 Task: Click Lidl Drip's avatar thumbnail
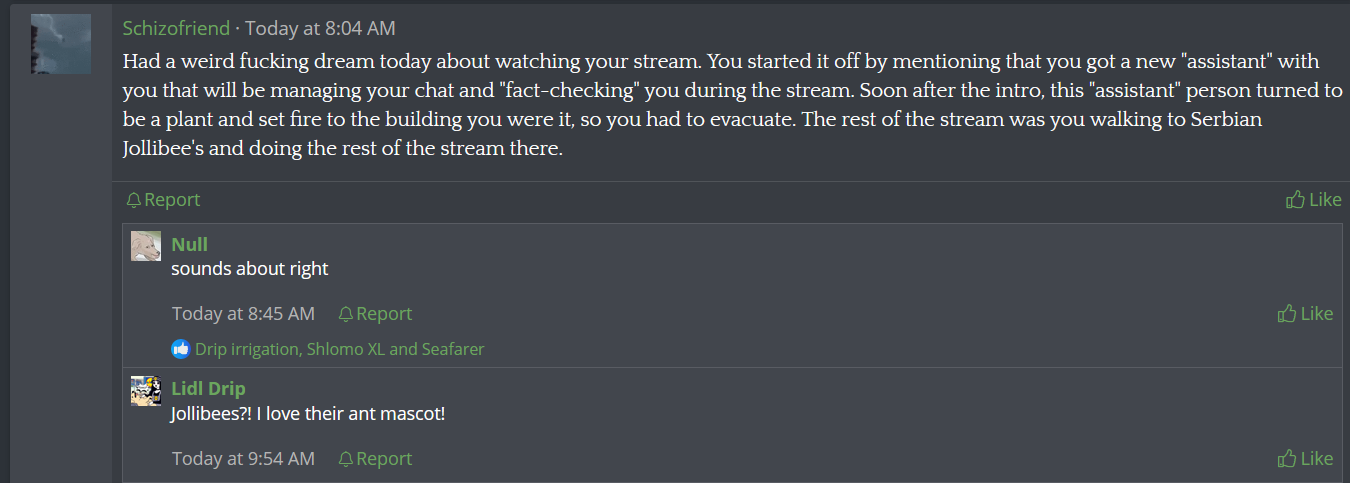click(x=146, y=390)
